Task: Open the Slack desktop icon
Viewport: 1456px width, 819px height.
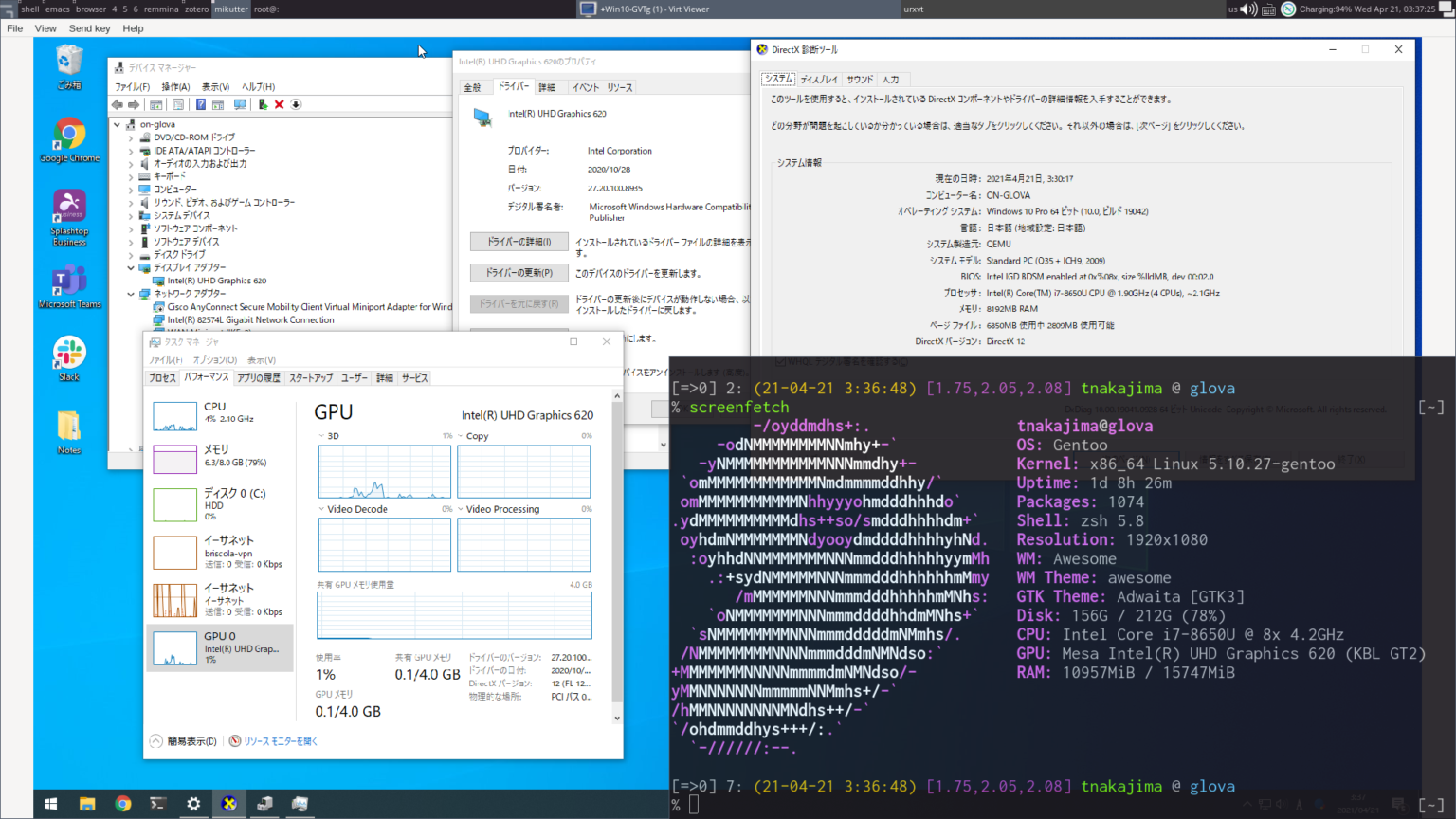Action: [x=69, y=359]
